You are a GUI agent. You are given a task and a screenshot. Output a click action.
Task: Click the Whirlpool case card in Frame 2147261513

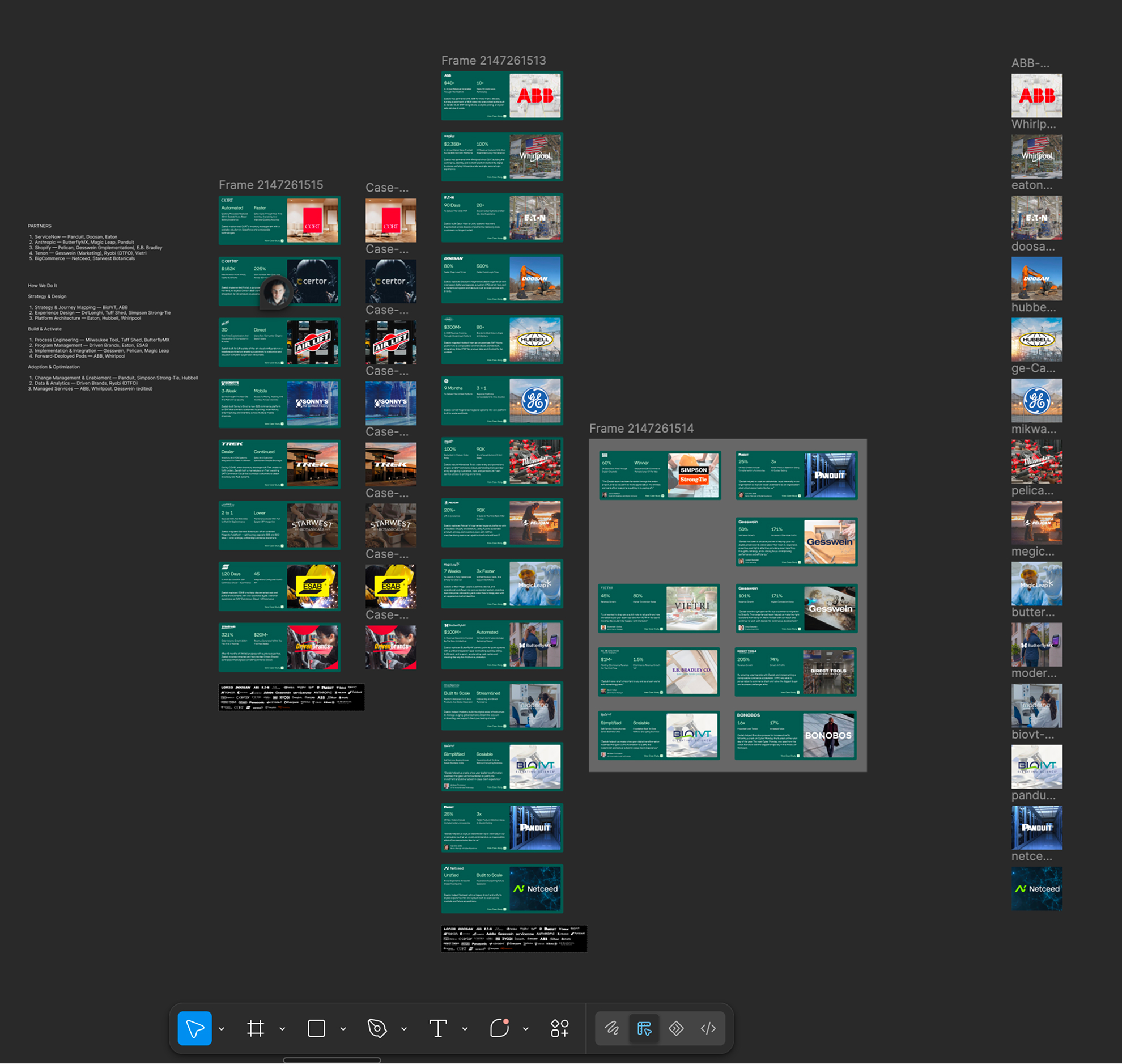[x=501, y=156]
